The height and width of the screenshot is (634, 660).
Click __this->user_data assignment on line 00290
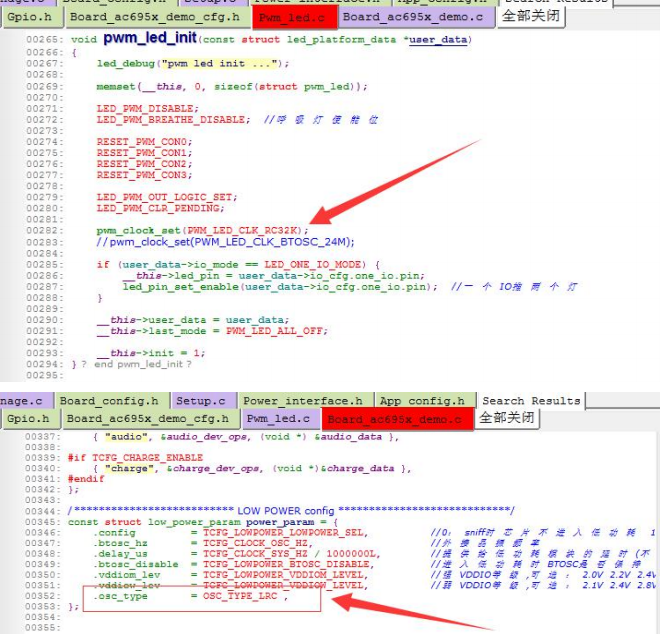193,320
